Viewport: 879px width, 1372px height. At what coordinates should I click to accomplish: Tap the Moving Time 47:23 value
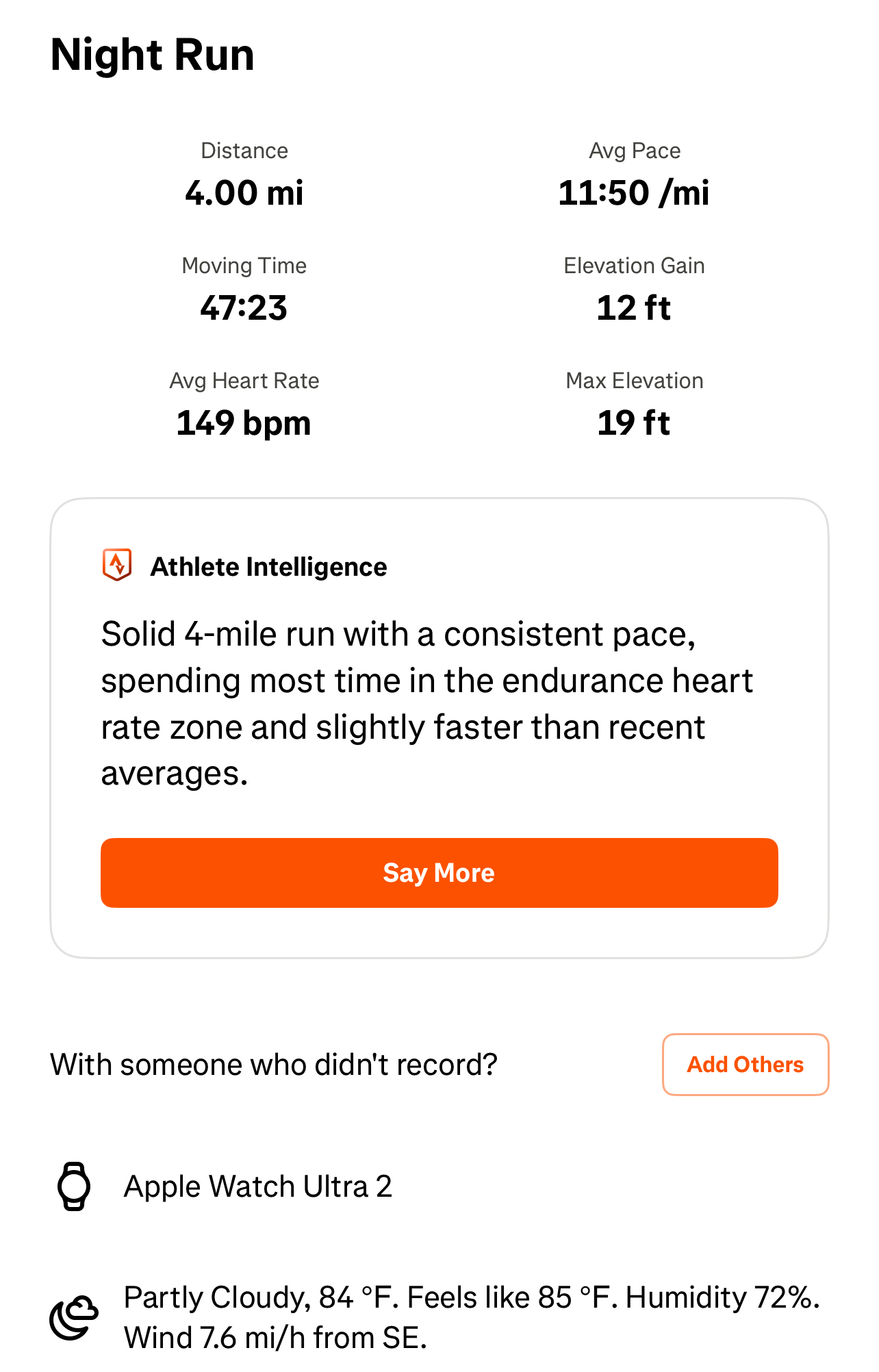pyautogui.click(x=244, y=307)
